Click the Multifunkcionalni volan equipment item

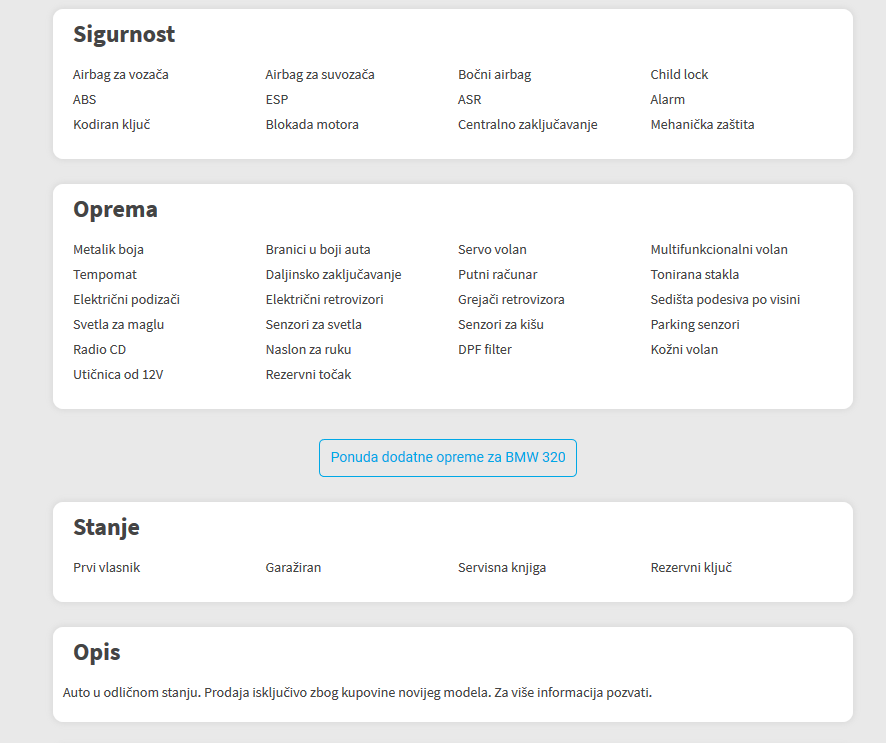point(719,250)
